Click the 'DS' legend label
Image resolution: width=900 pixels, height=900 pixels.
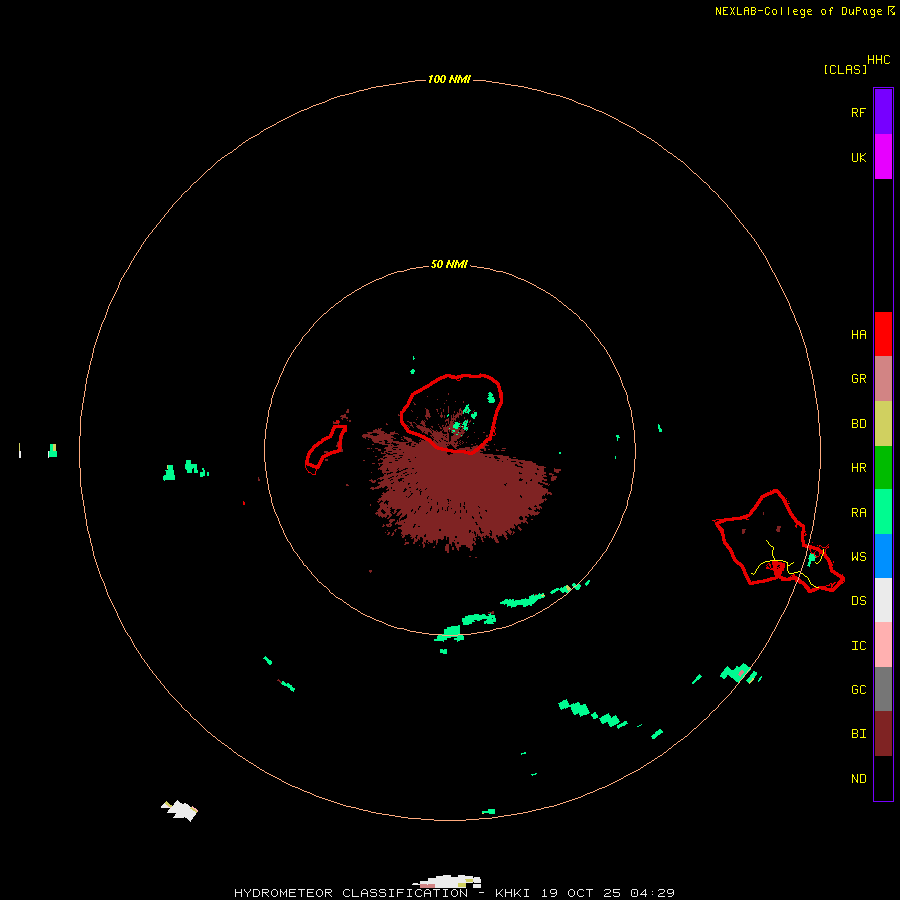[x=858, y=600]
